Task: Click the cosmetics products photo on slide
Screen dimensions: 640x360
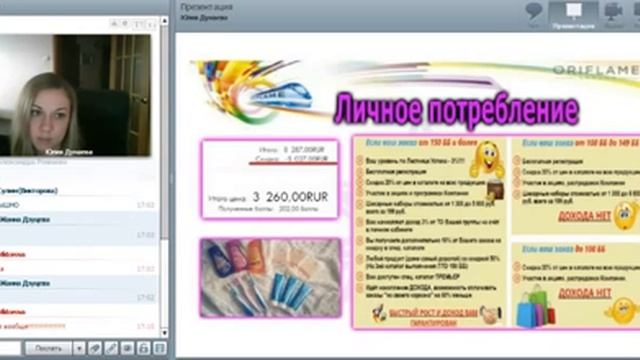Action: coord(270,278)
